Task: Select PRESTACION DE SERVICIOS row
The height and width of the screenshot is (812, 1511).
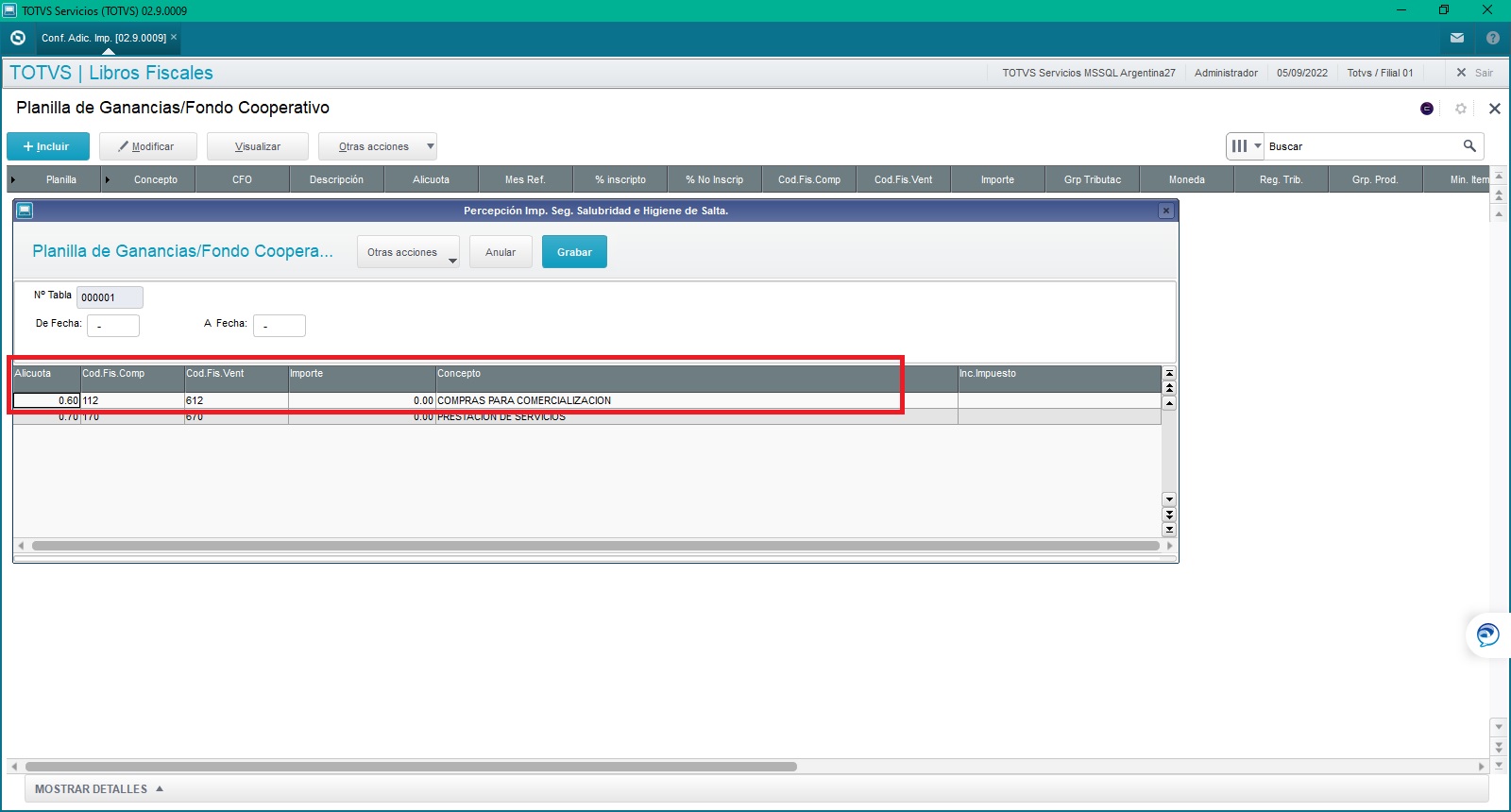Action: (x=587, y=416)
